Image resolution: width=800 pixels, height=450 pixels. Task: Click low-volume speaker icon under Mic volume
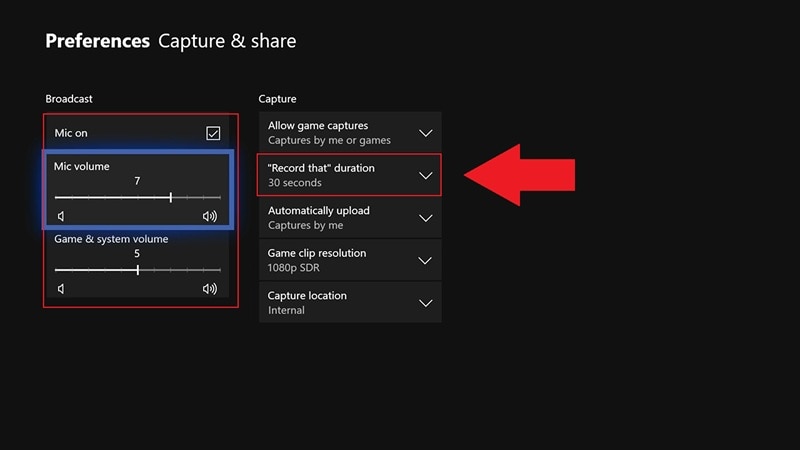(x=61, y=216)
